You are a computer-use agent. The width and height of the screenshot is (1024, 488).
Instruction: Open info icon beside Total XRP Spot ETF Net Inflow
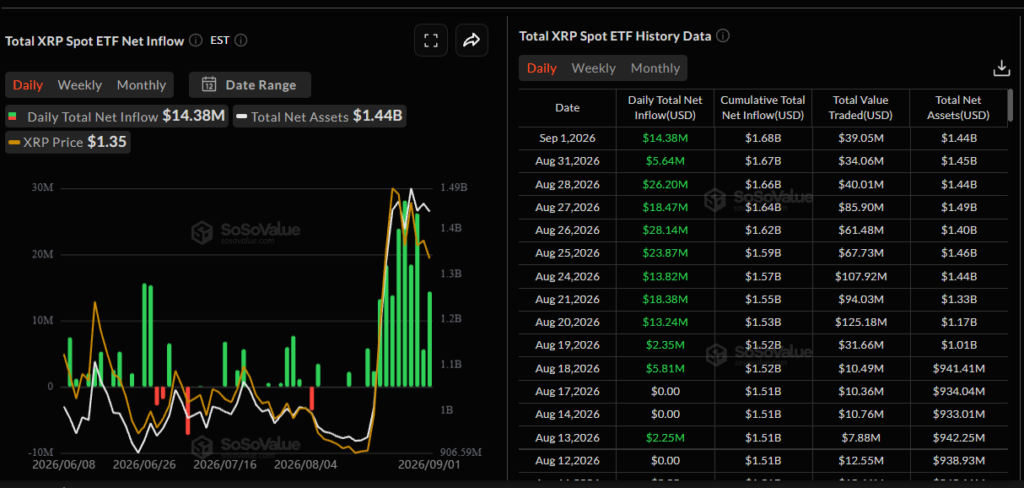pyautogui.click(x=195, y=41)
